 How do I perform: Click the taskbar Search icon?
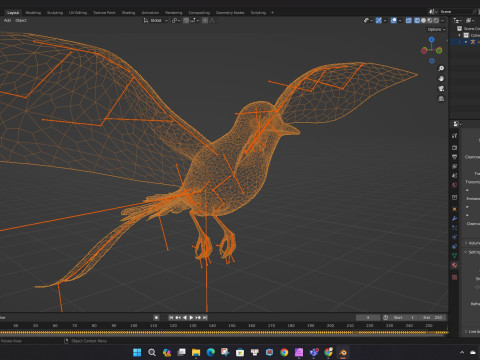pos(152,352)
